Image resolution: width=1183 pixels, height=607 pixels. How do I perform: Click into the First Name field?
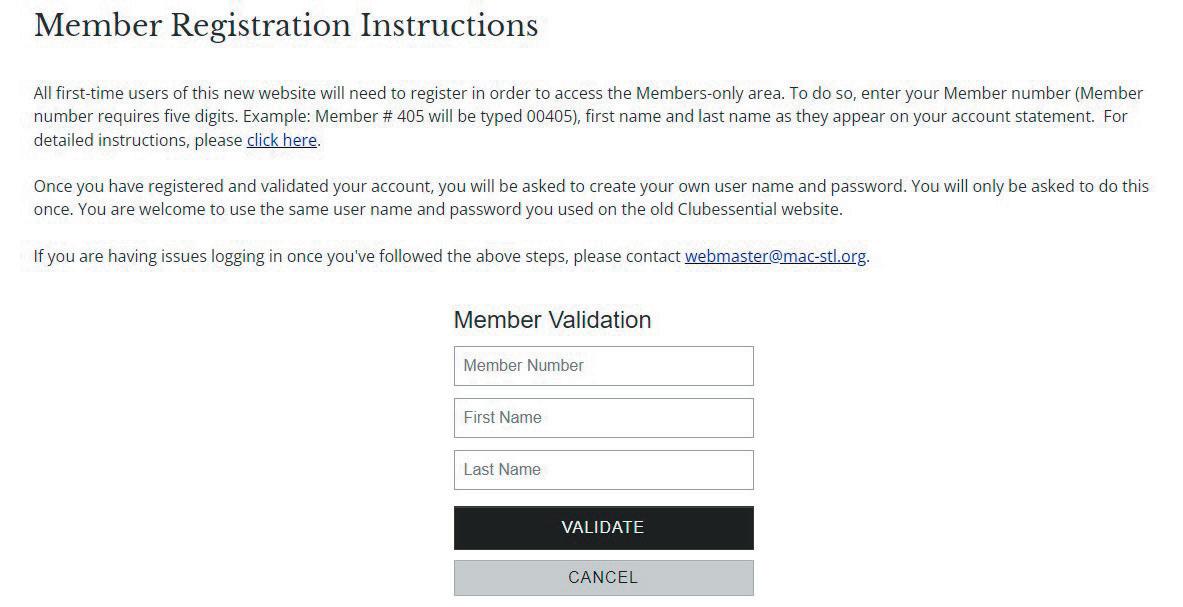point(603,418)
